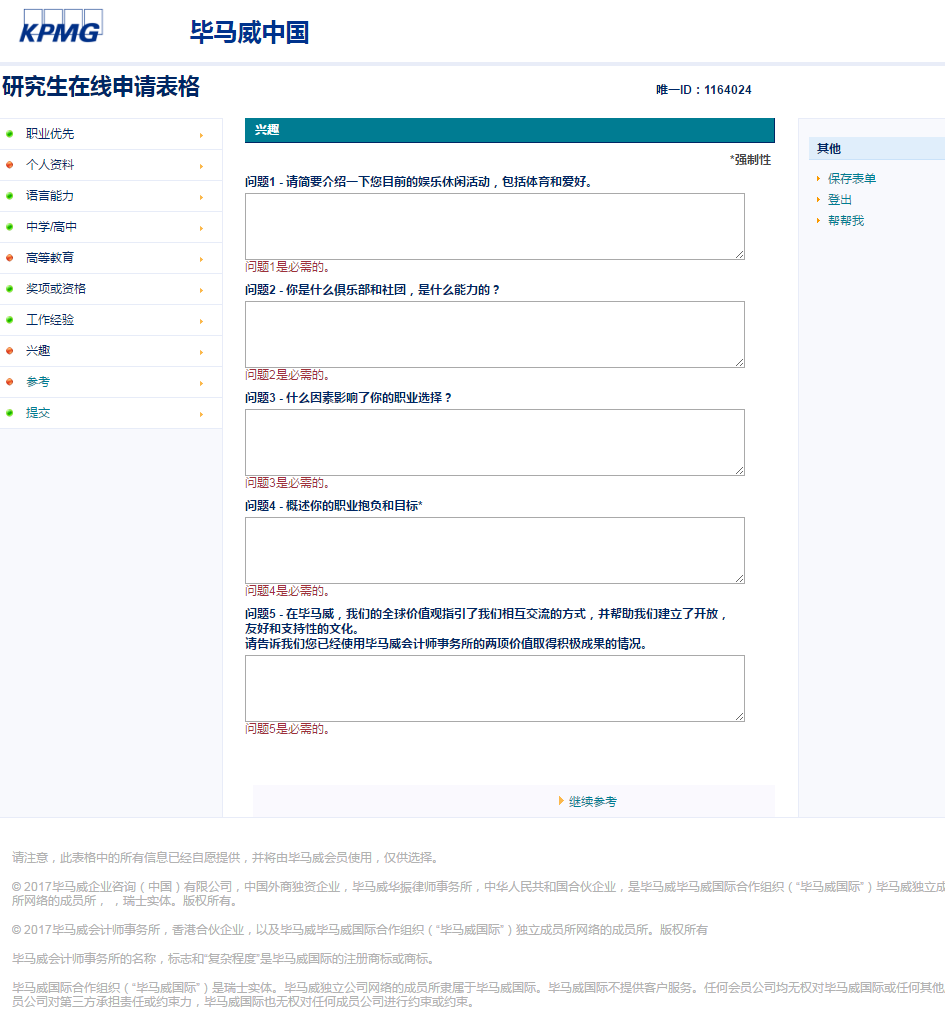945x1015 pixels.
Task: Click arrow at right of 奖项或资格 row
Action: (x=201, y=291)
